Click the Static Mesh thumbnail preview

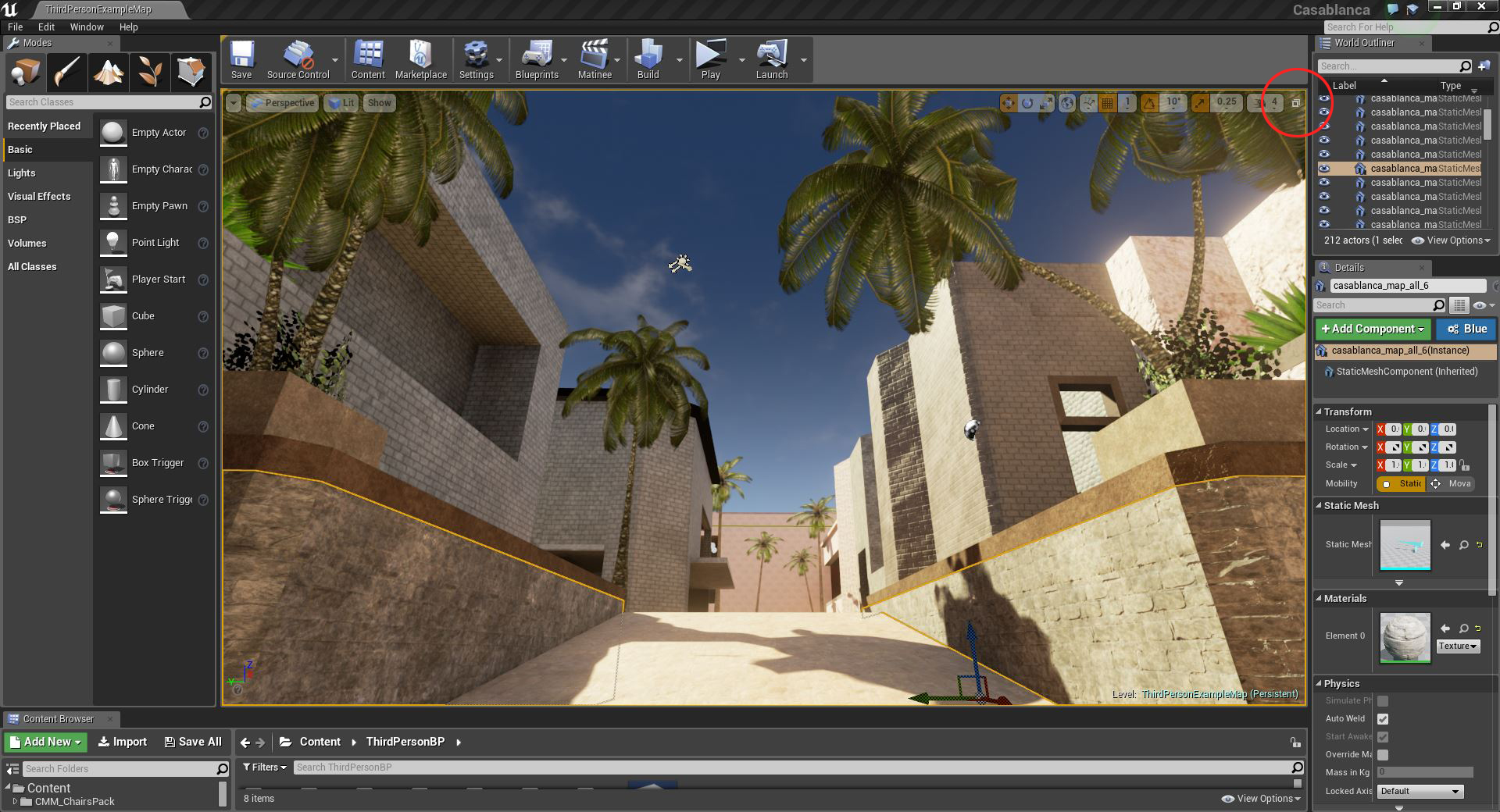point(1405,545)
